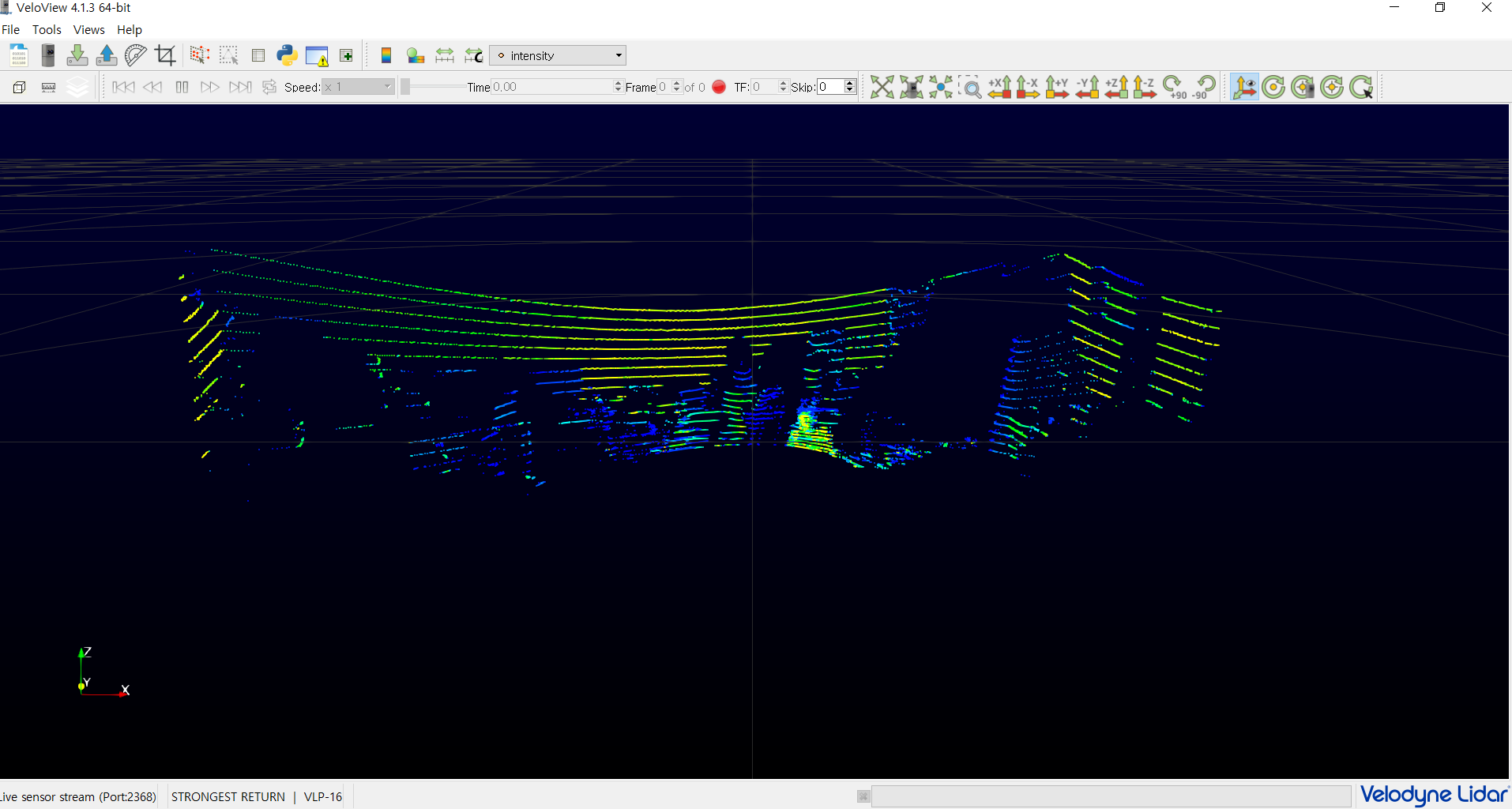Open the Help menu

tap(130, 29)
